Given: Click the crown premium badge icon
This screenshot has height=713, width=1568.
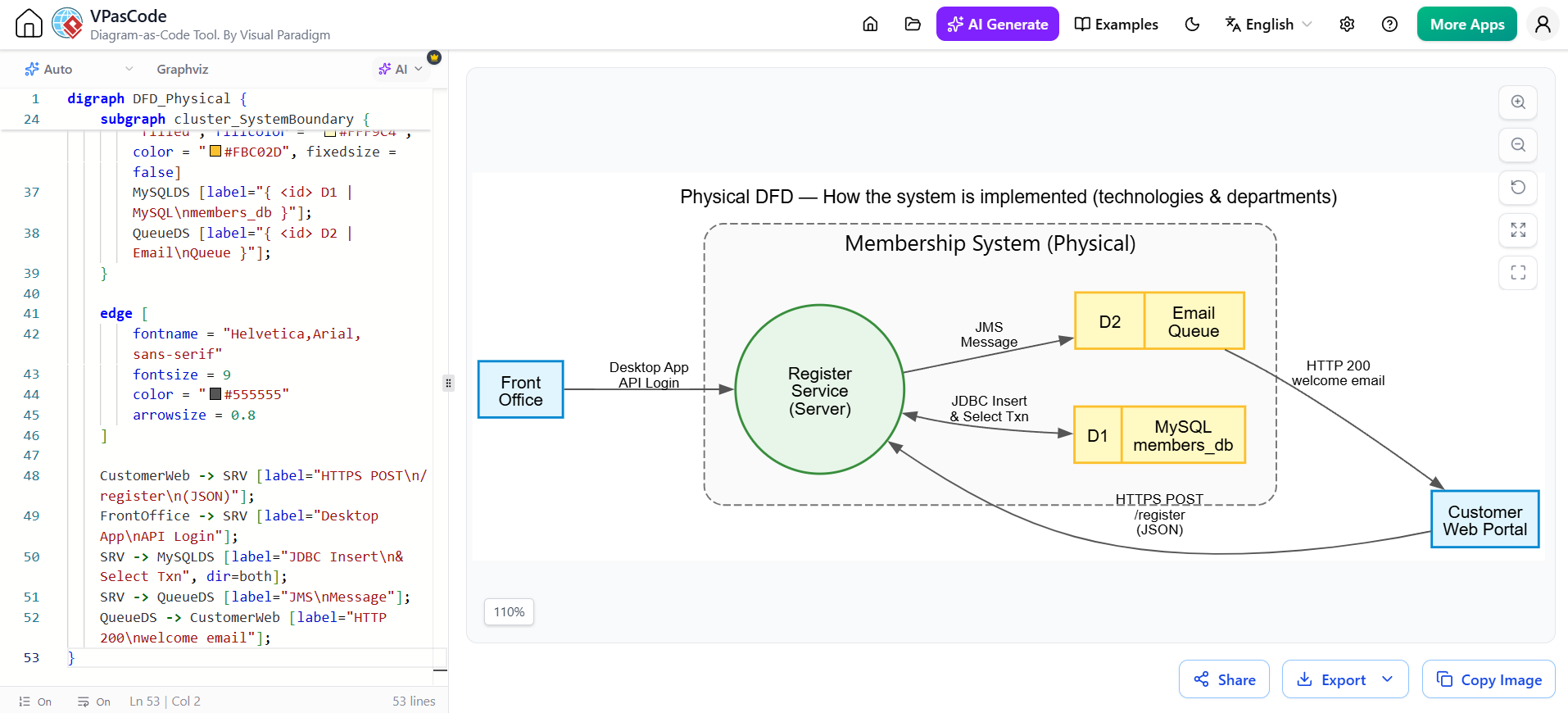Looking at the screenshot, I should [x=434, y=57].
